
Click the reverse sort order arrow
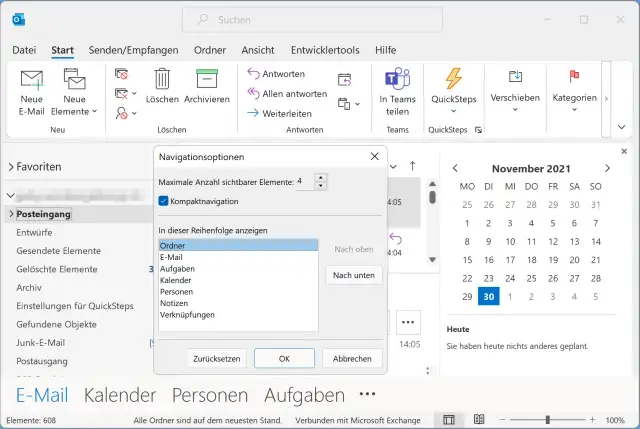tap(412, 166)
